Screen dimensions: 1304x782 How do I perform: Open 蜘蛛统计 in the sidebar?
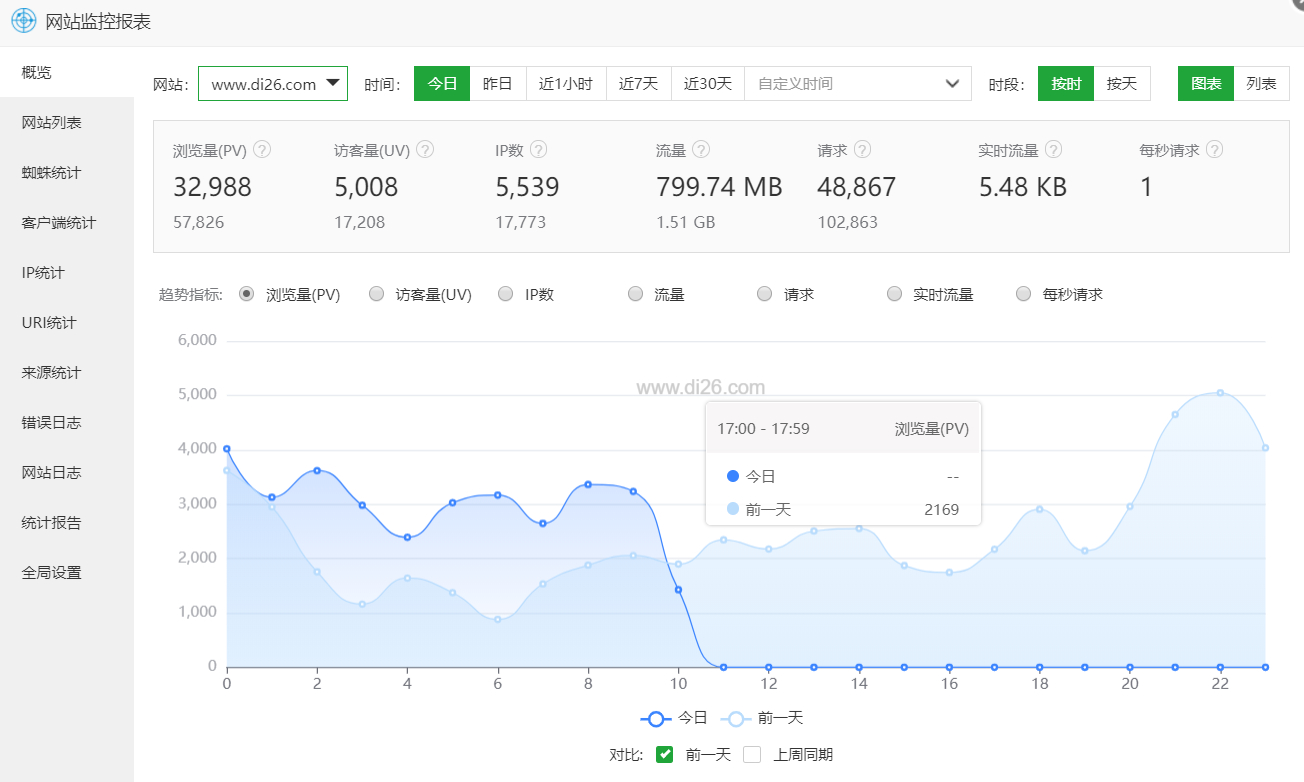[x=51, y=173]
